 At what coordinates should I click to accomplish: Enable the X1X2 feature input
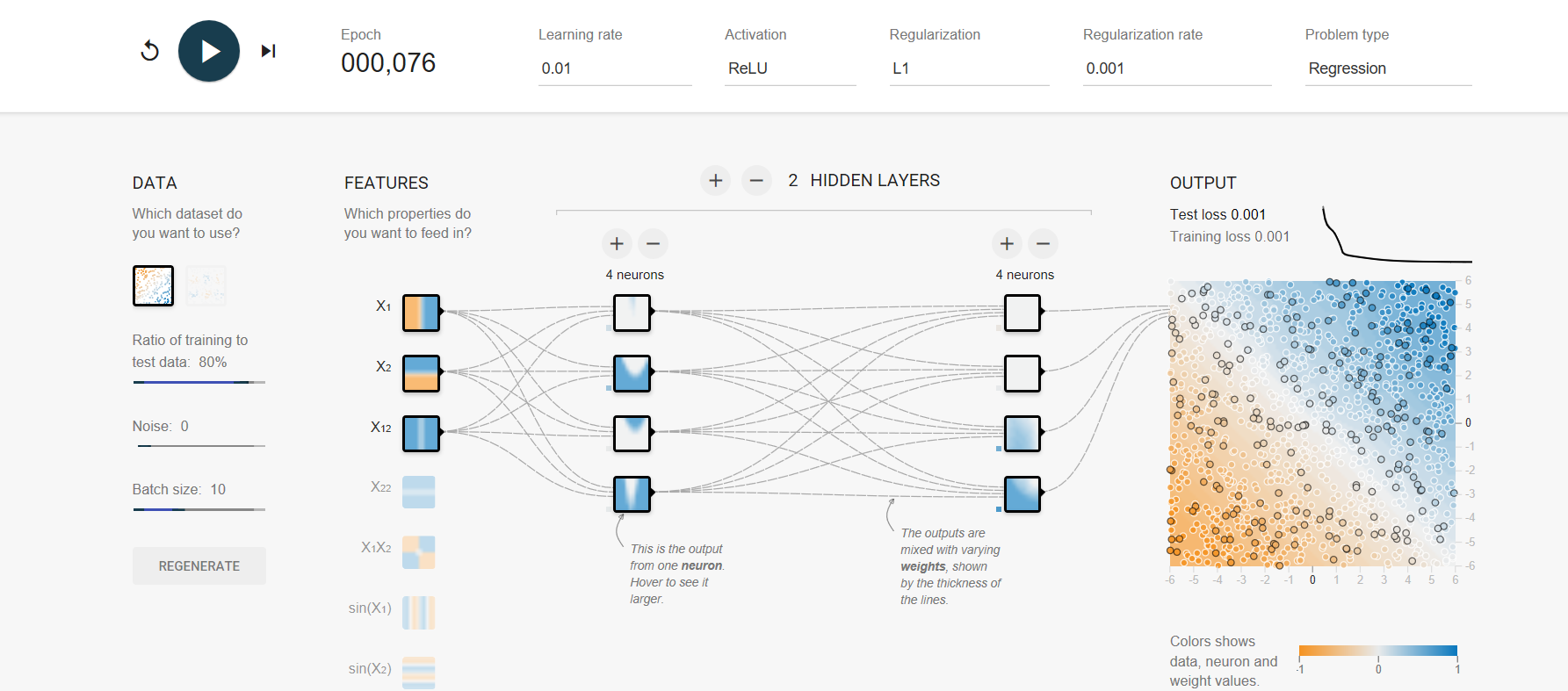pyautogui.click(x=419, y=553)
